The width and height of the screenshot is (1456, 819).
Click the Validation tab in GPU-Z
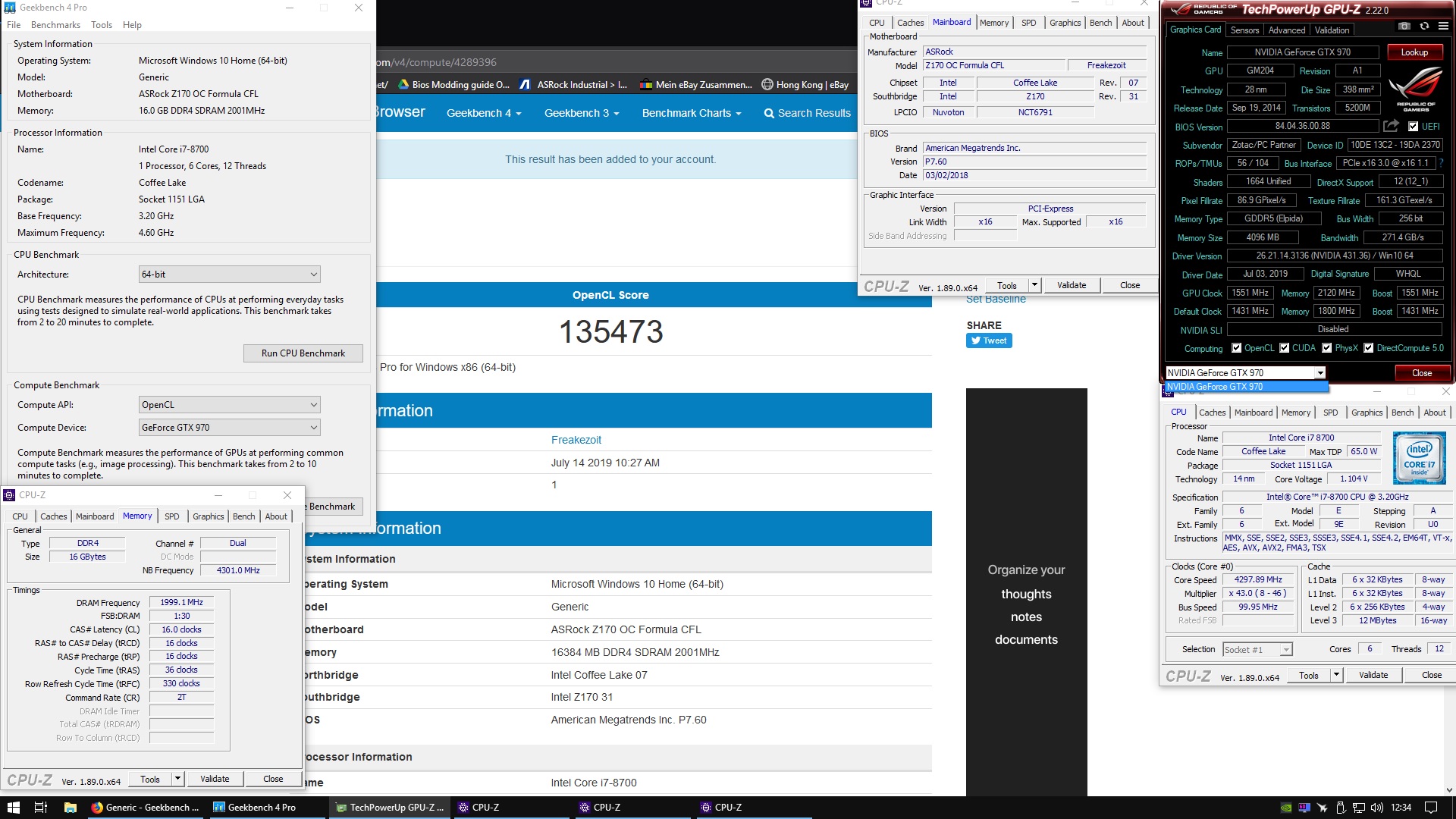1332,30
